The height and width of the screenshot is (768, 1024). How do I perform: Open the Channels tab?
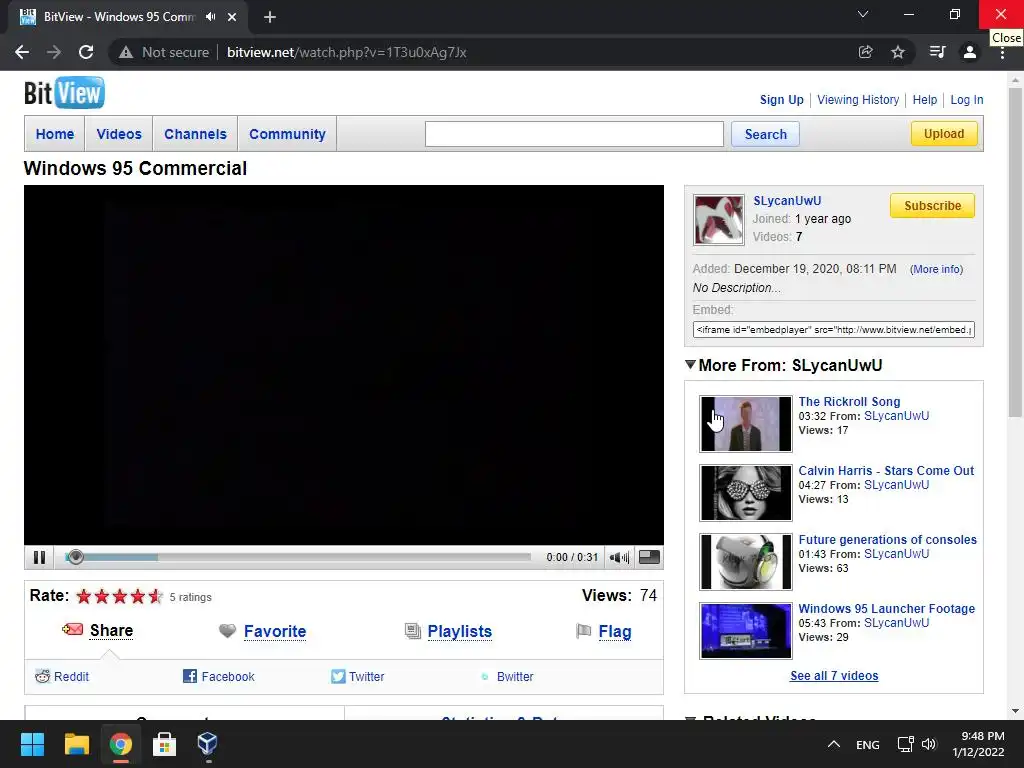click(x=195, y=134)
